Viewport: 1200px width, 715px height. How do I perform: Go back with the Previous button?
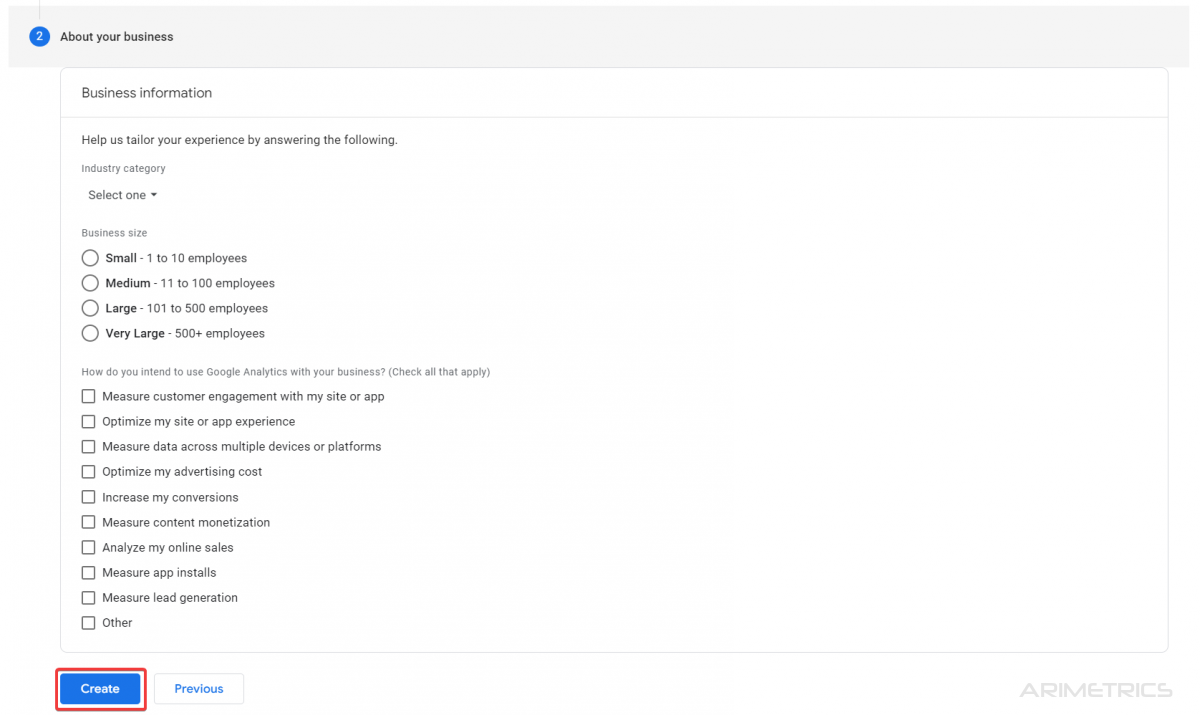pos(198,689)
